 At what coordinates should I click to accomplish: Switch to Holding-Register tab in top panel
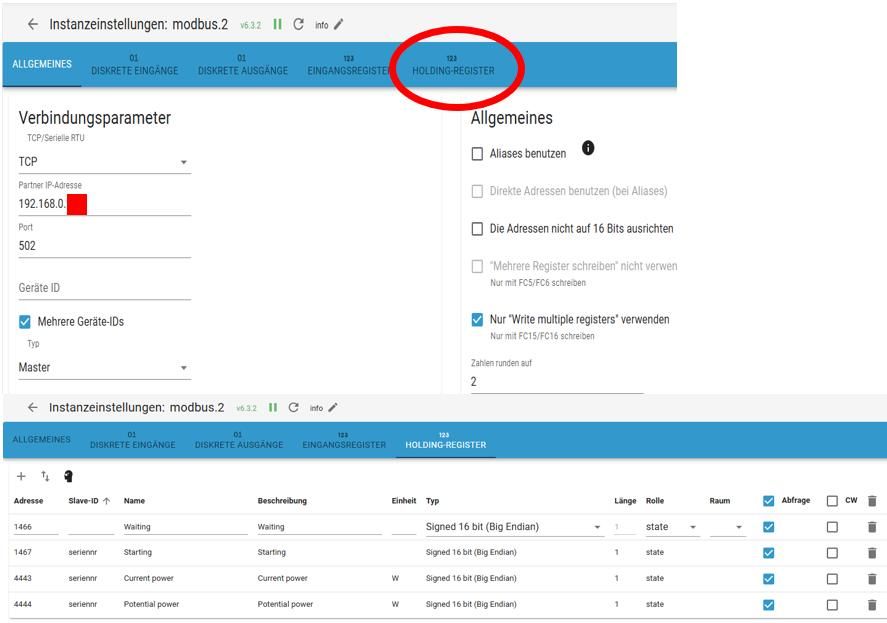coord(453,64)
